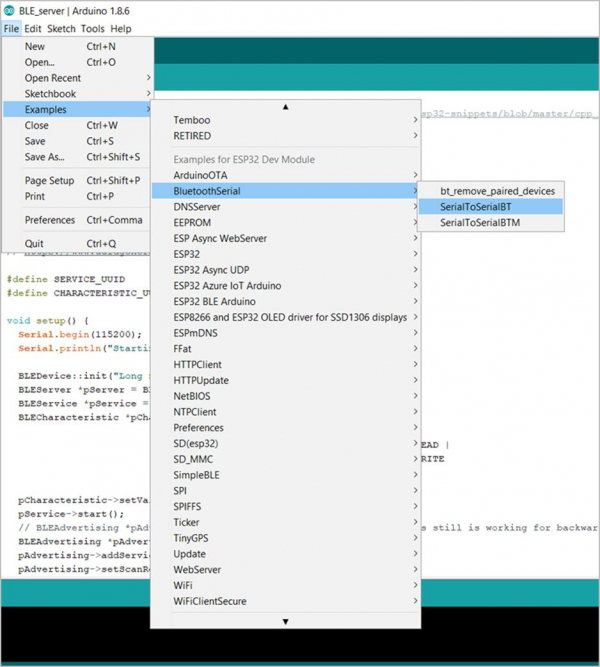Image resolution: width=600 pixels, height=667 pixels.
Task: Choose Page Setup from the File menu
Action: 77,180
